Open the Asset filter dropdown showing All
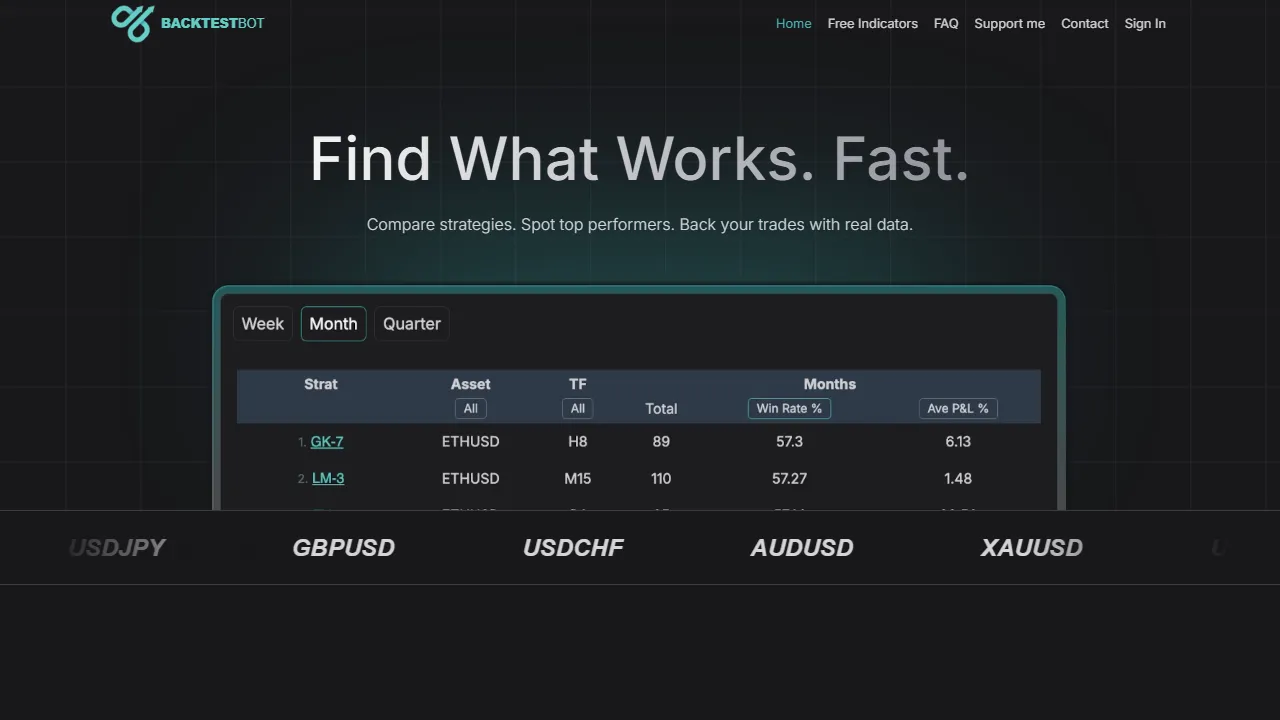 click(470, 408)
